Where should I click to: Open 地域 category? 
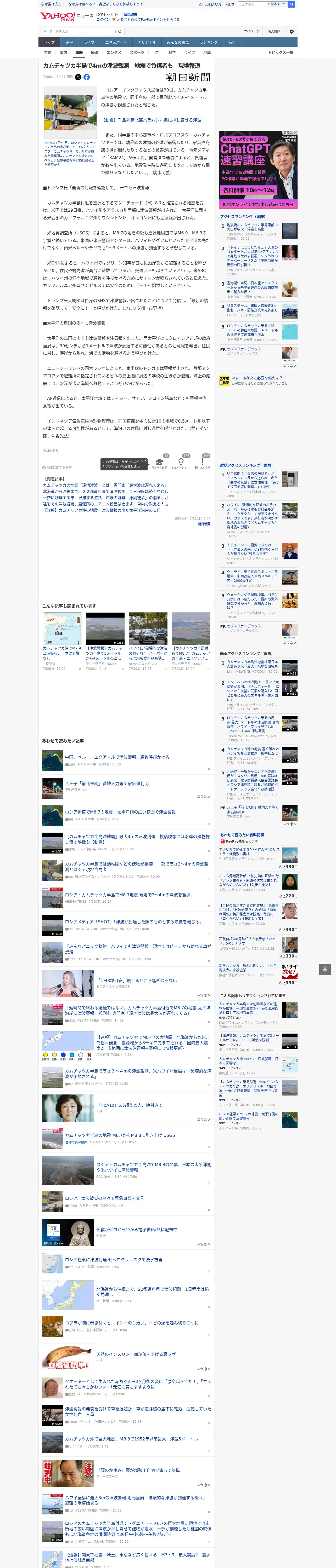[207, 52]
